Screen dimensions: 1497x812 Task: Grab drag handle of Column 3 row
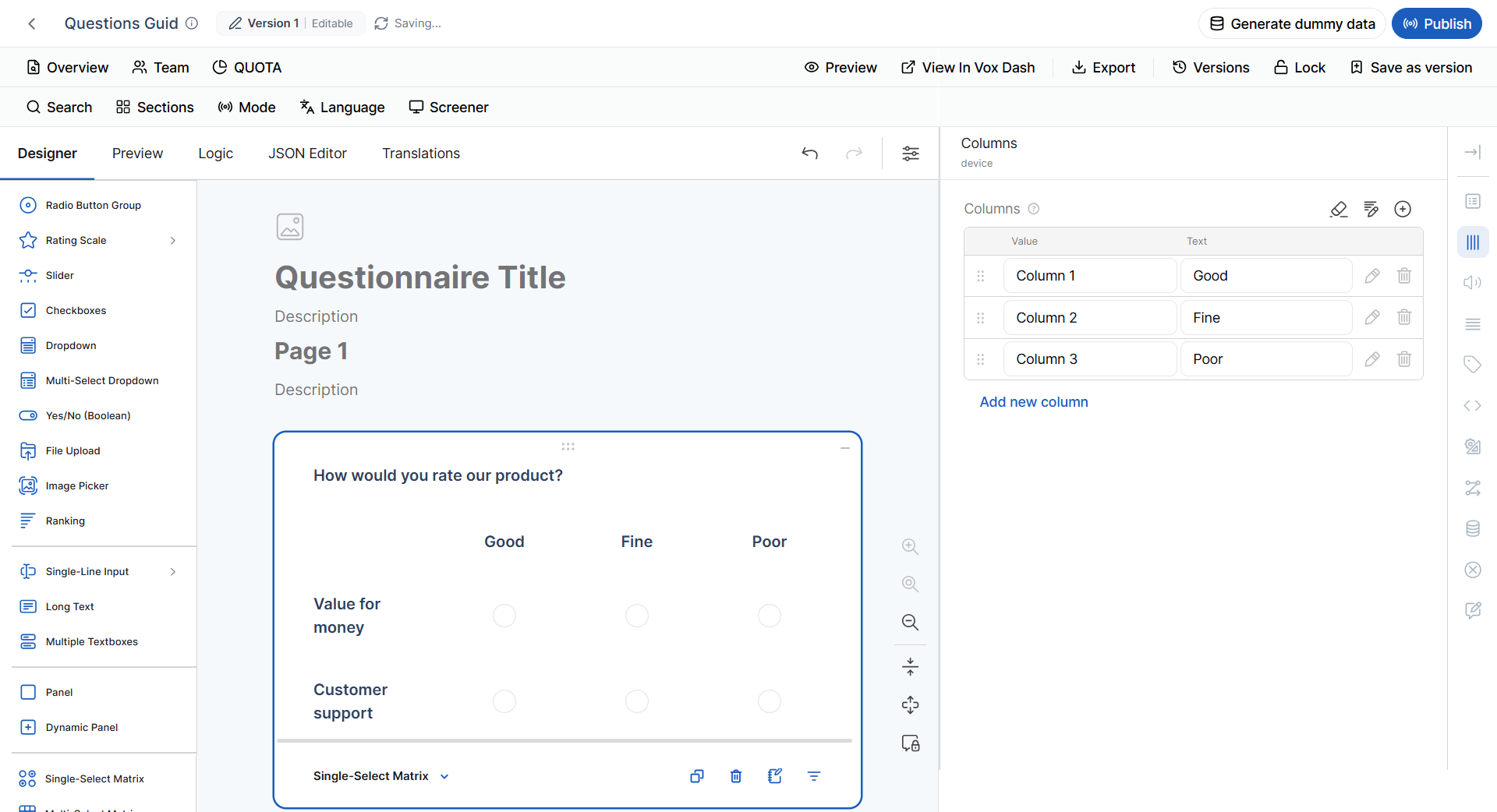coord(981,359)
